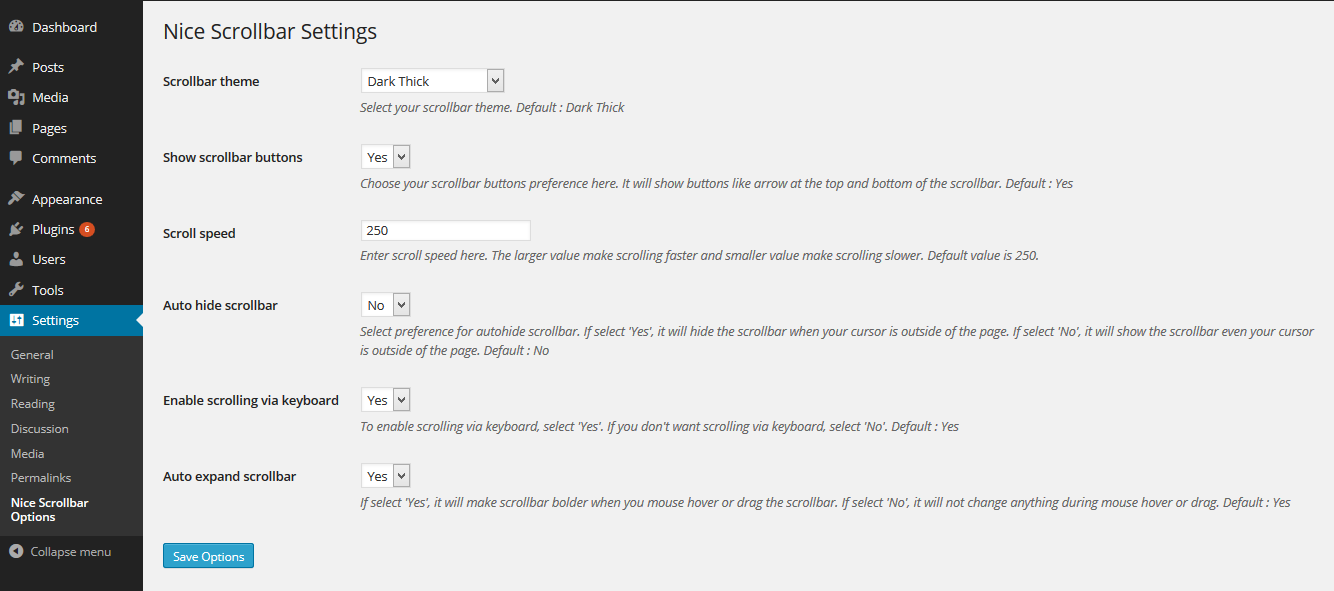Click the Tools wrench icon
Screen dimensions: 1334x591
16,290
